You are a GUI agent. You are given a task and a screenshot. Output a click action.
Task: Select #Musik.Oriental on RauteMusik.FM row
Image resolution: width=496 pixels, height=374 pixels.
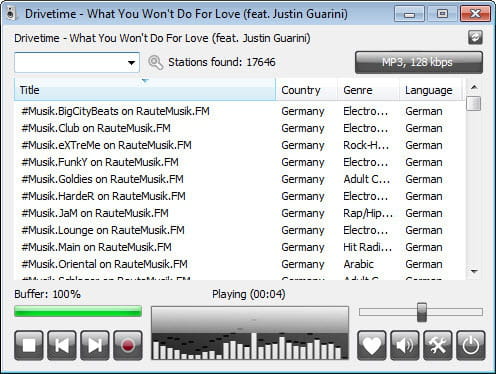(238, 264)
